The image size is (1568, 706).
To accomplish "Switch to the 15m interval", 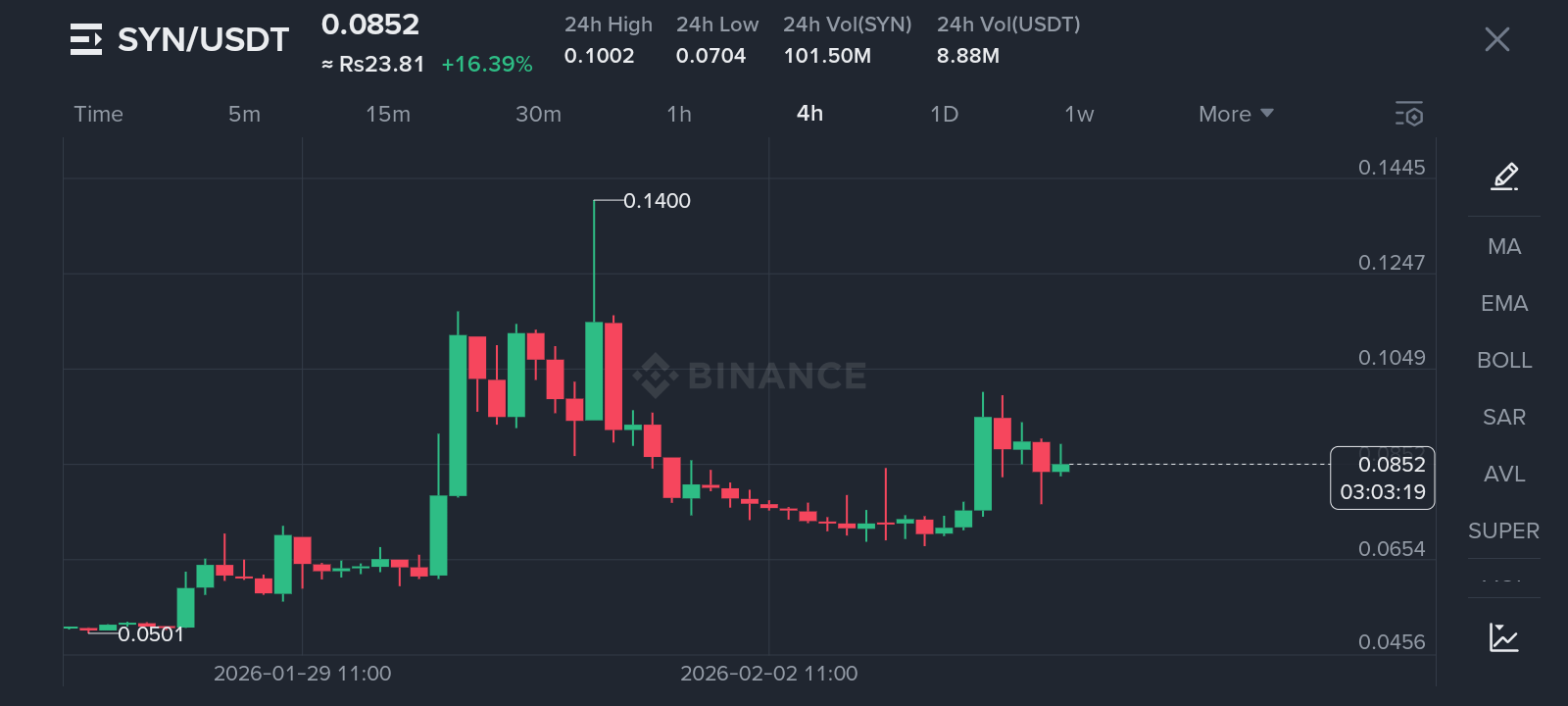I will tap(388, 114).
